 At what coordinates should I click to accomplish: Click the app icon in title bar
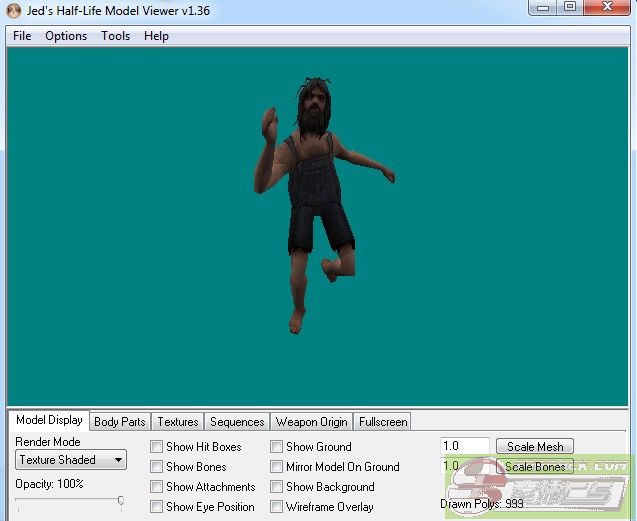pos(13,9)
